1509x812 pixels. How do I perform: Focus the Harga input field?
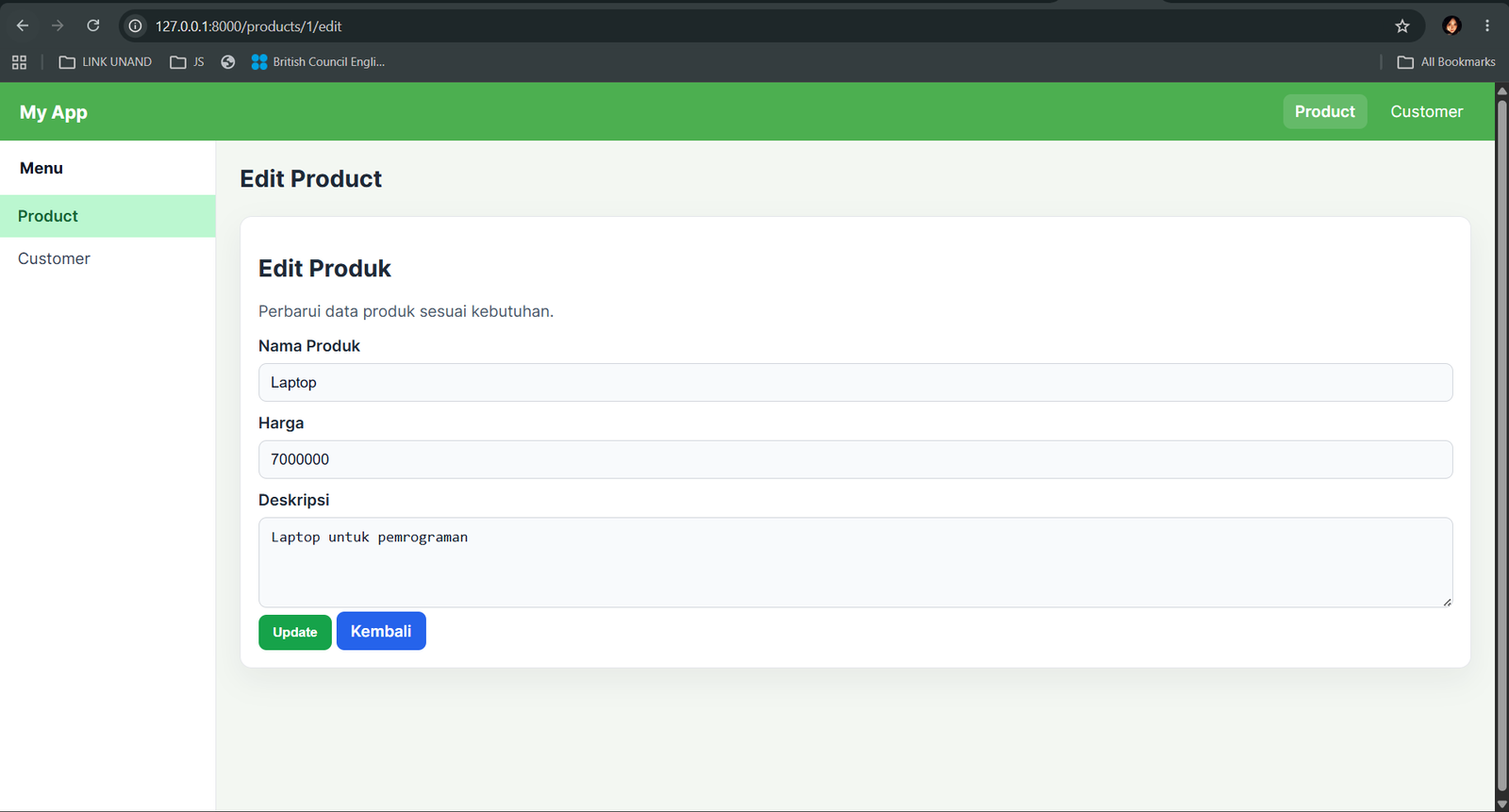click(x=855, y=459)
